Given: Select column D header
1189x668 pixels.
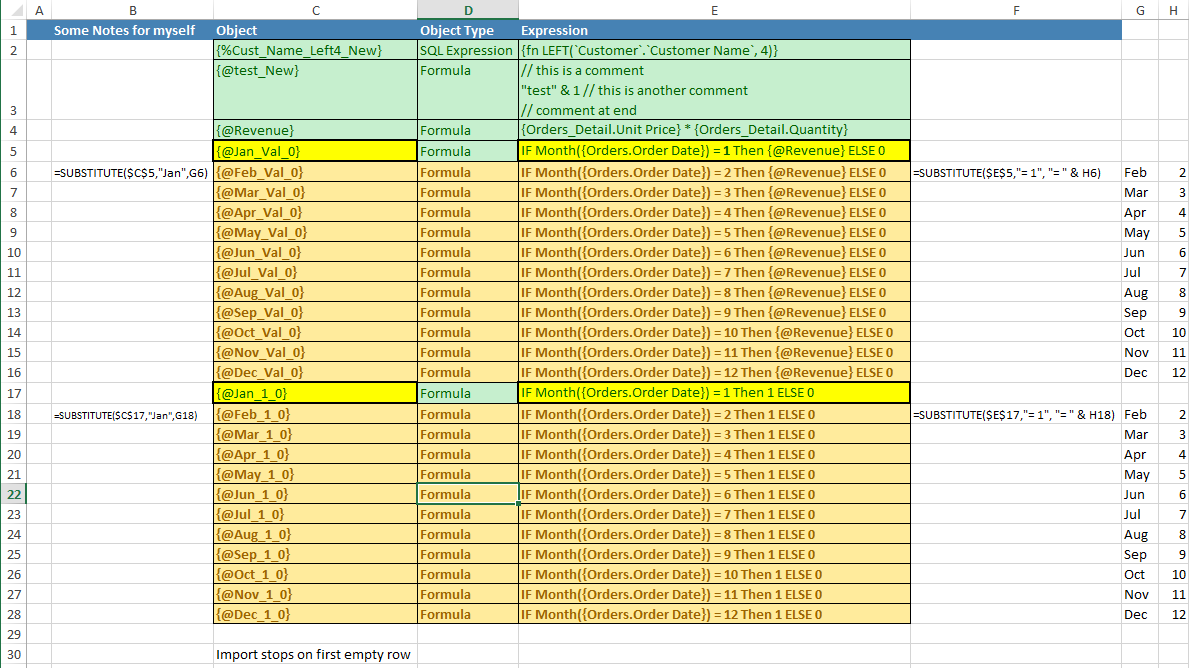Looking at the screenshot, I should (x=468, y=11).
